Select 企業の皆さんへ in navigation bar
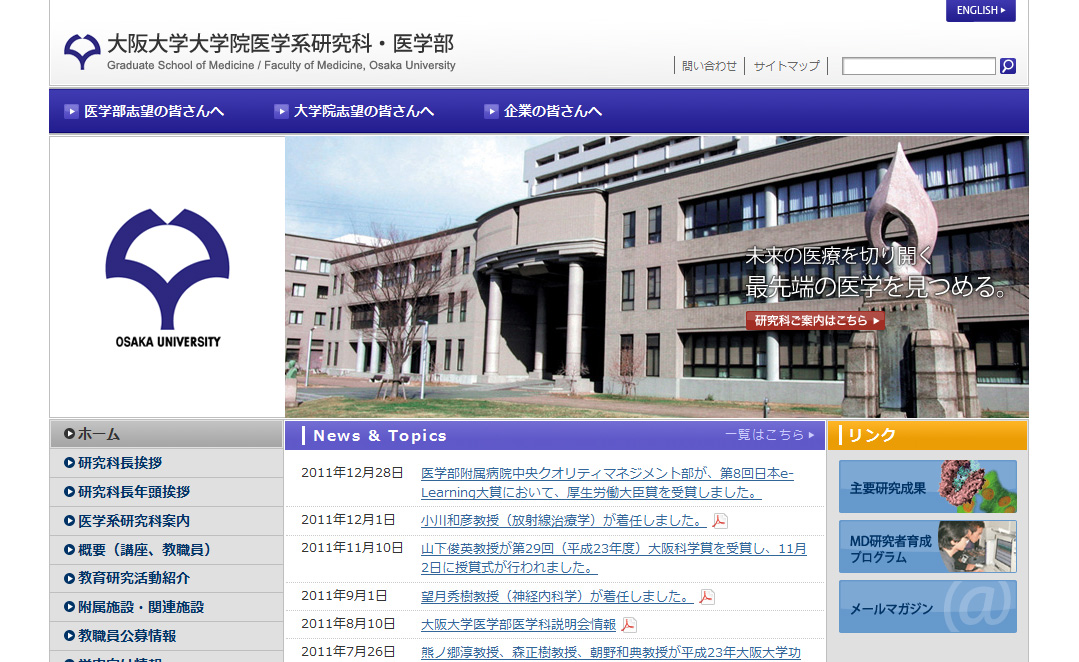1079x662 pixels. point(544,111)
